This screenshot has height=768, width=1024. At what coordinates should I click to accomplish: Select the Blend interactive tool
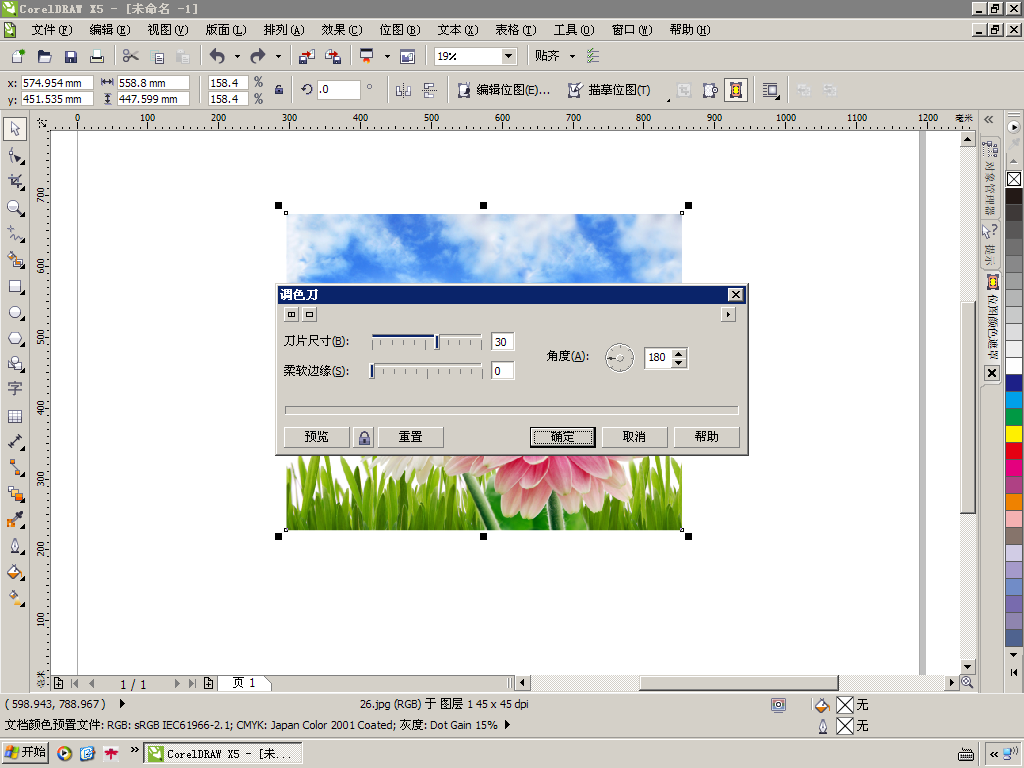click(15, 494)
